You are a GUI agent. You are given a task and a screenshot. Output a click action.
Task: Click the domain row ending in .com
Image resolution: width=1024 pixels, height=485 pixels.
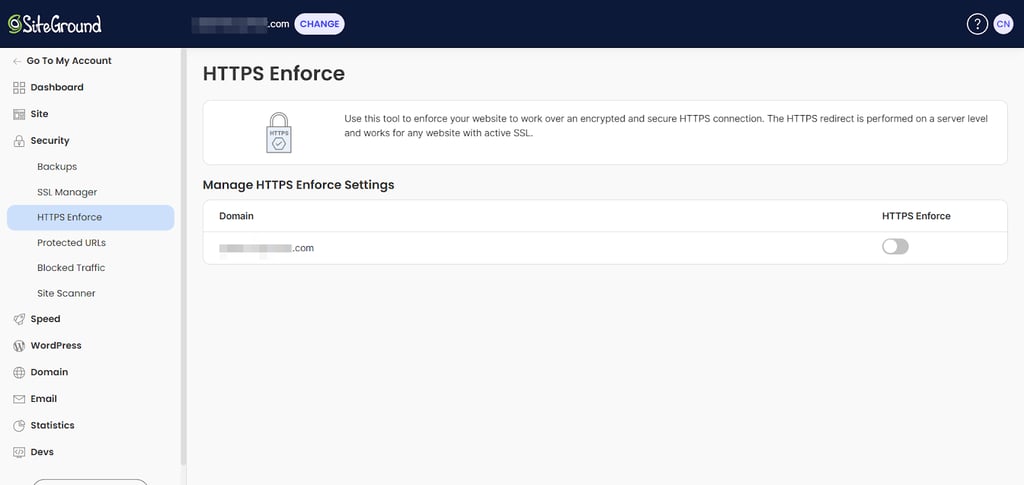pyautogui.click(x=605, y=248)
